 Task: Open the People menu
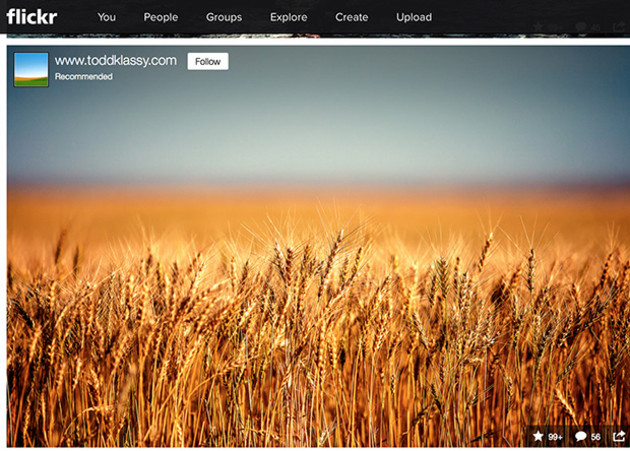pos(161,17)
